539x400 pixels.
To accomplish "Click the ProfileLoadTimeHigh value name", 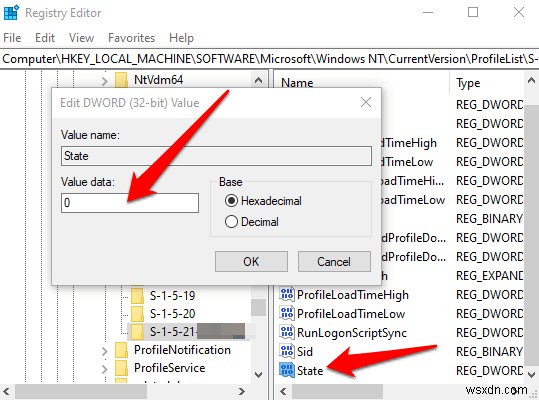I will click(353, 295).
